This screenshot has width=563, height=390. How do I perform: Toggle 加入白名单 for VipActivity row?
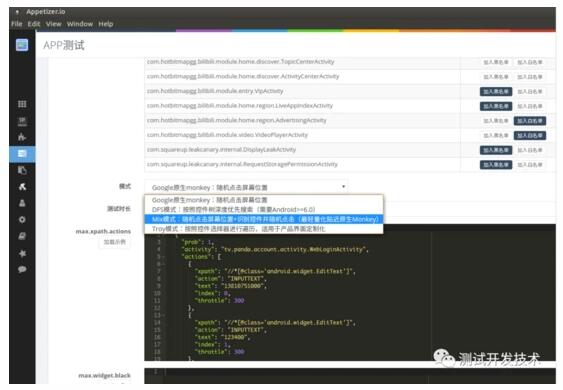[x=530, y=92]
